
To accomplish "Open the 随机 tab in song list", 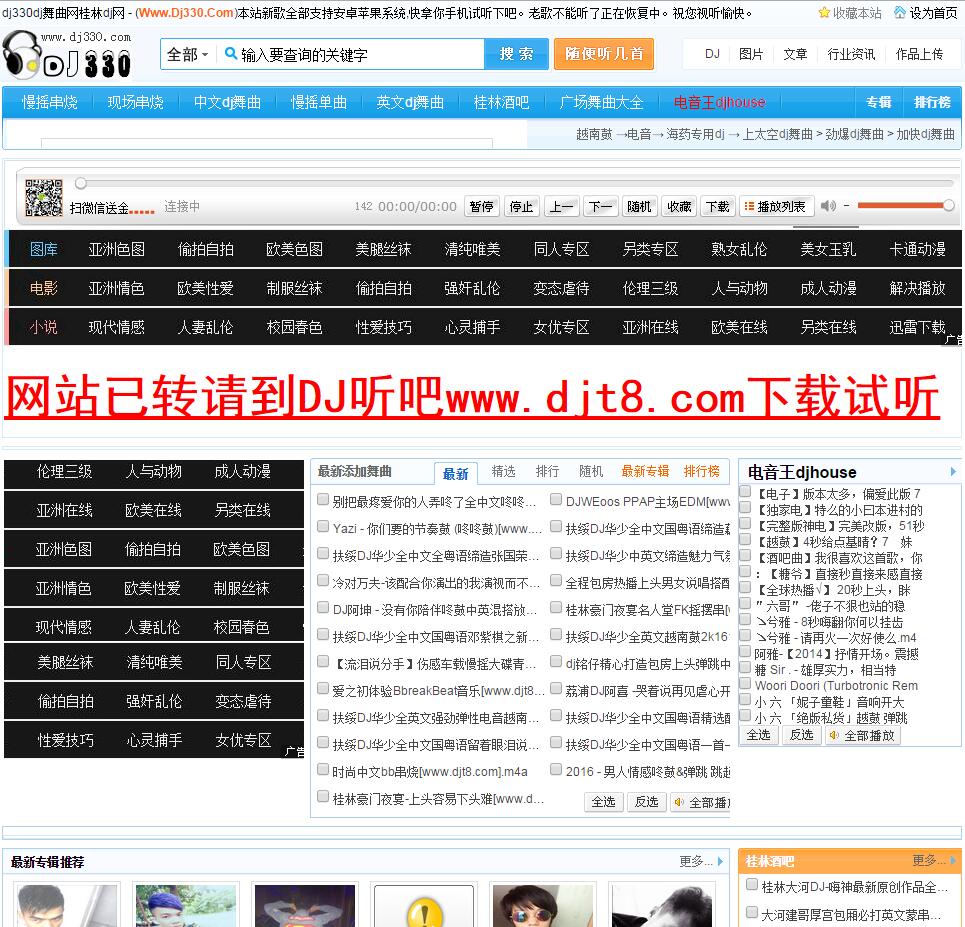I will [x=591, y=472].
